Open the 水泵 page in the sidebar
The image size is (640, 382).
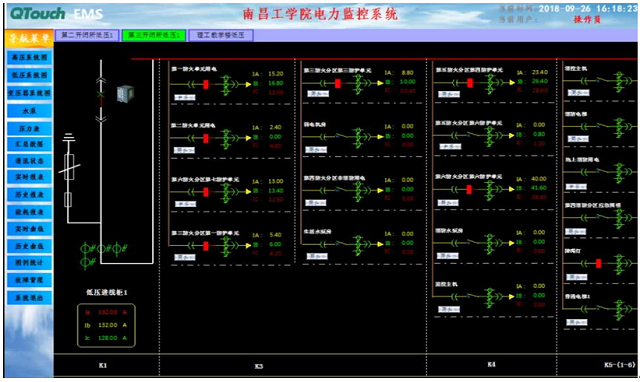pyautogui.click(x=29, y=111)
